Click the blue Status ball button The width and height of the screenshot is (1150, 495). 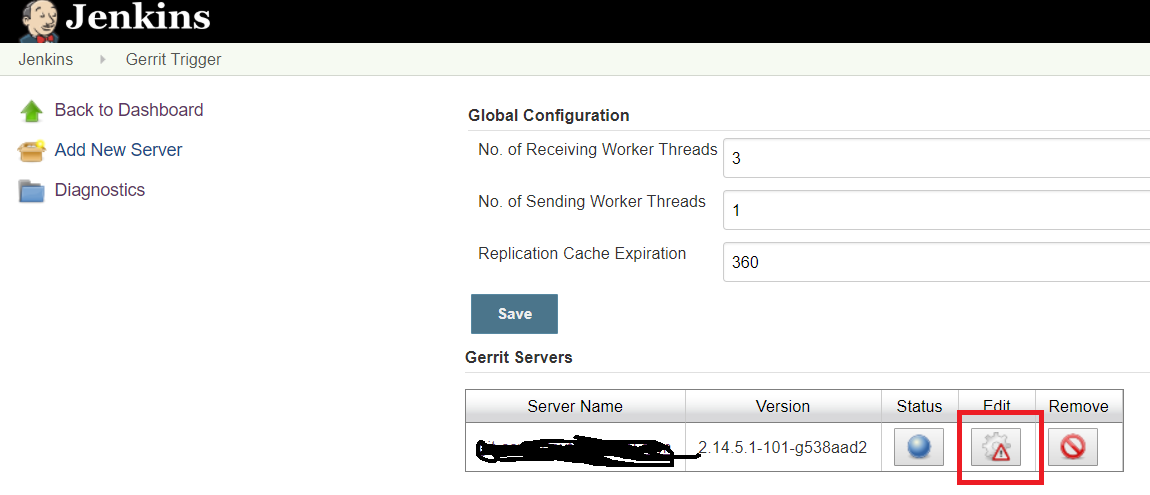click(x=919, y=447)
